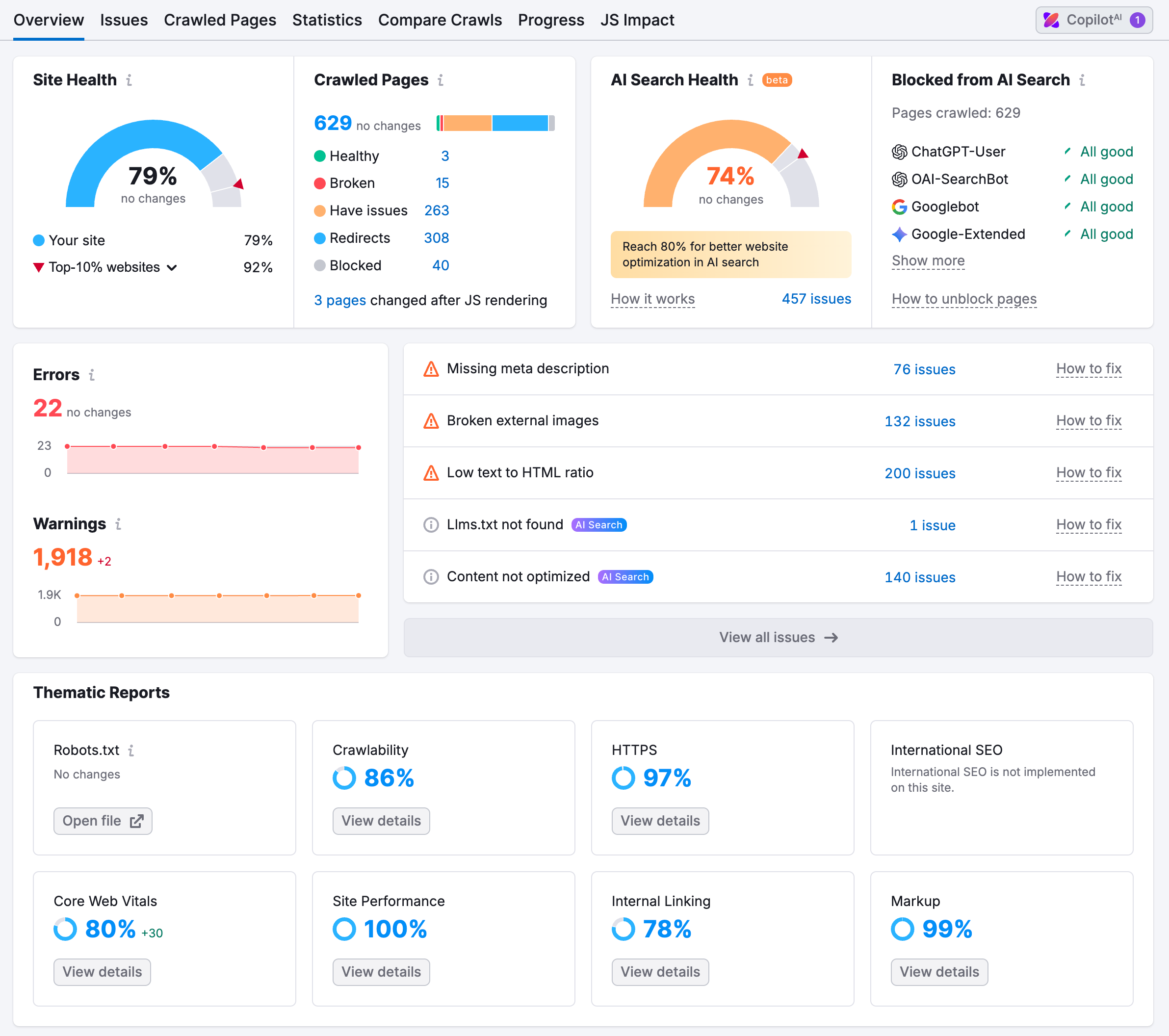The width and height of the screenshot is (1169, 1036).
Task: Click the Errors info icon
Action: point(92,374)
